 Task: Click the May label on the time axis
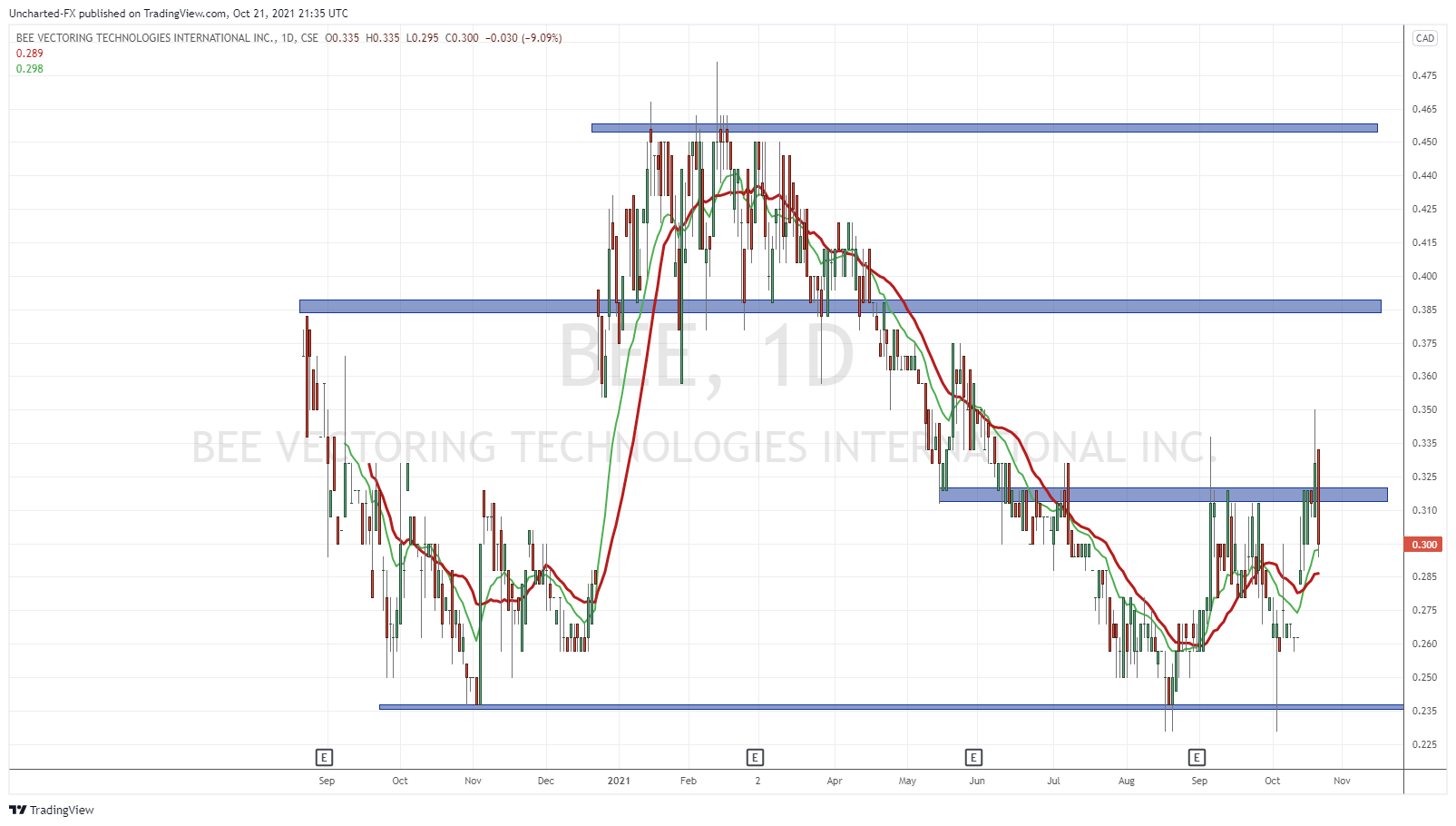click(907, 781)
